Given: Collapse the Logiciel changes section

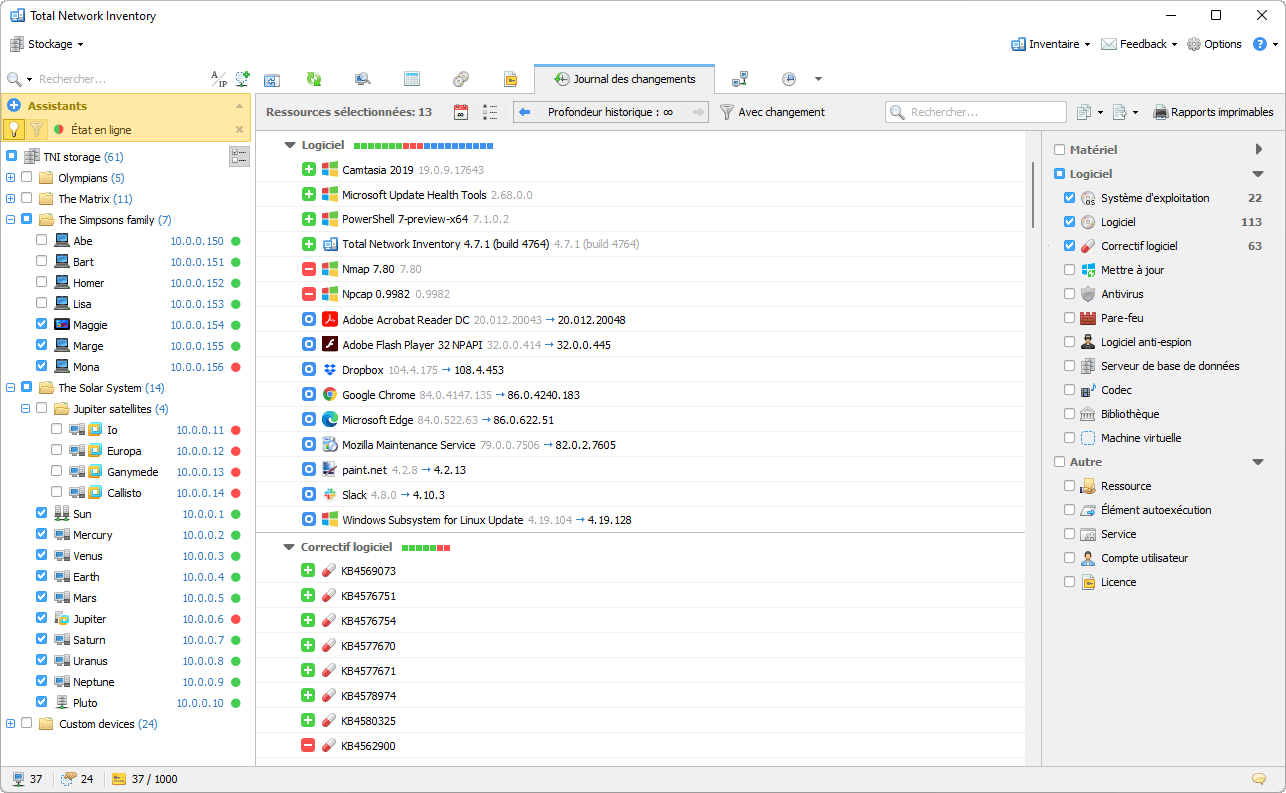Looking at the screenshot, I should pos(290,146).
